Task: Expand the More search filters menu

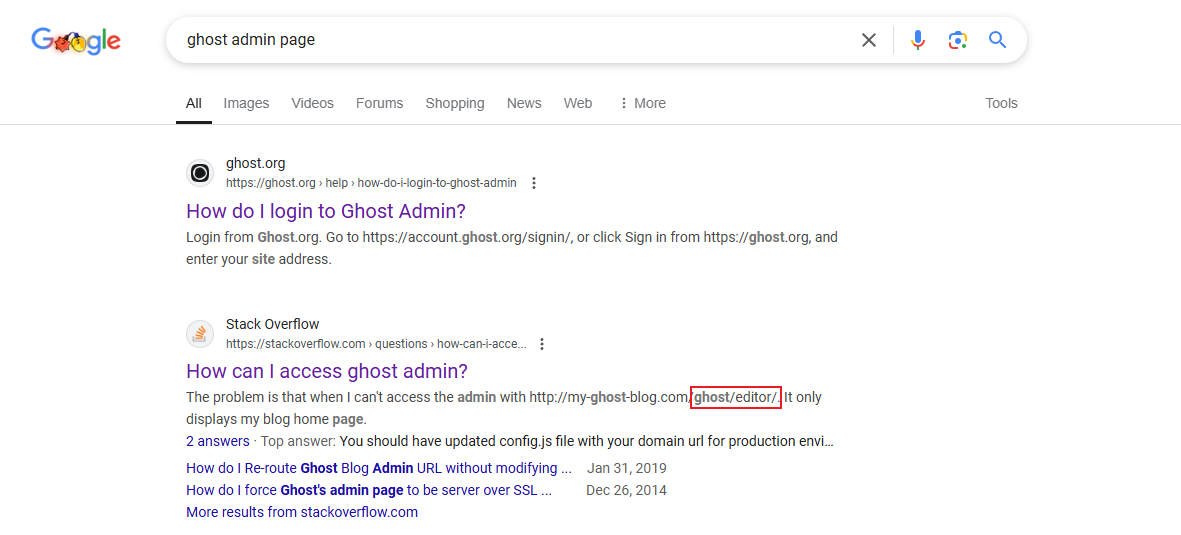Action: tap(642, 103)
